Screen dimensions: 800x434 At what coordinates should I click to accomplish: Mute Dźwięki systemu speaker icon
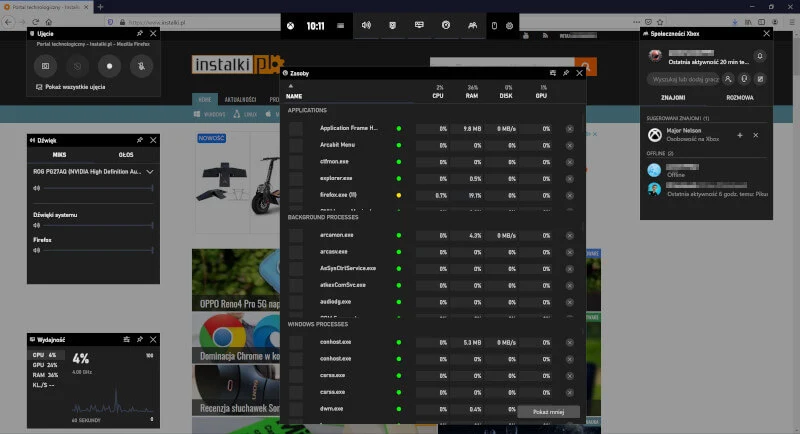coord(36,225)
